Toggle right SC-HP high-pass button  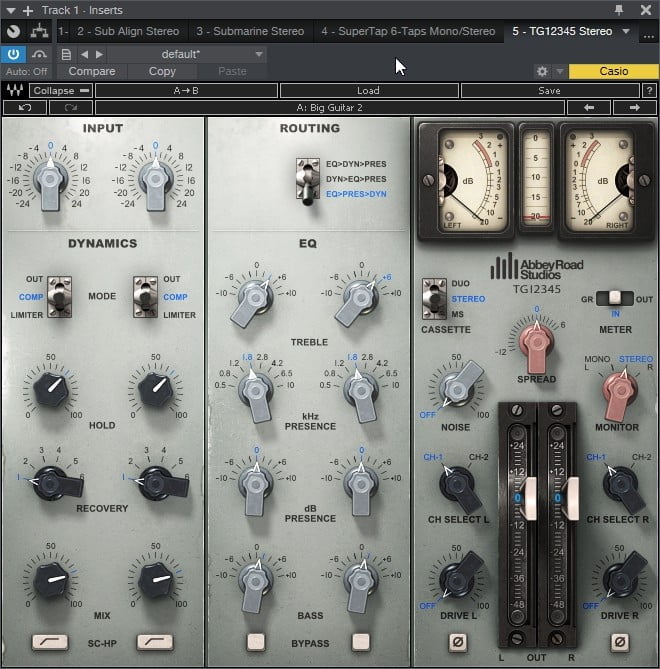[x=154, y=642]
